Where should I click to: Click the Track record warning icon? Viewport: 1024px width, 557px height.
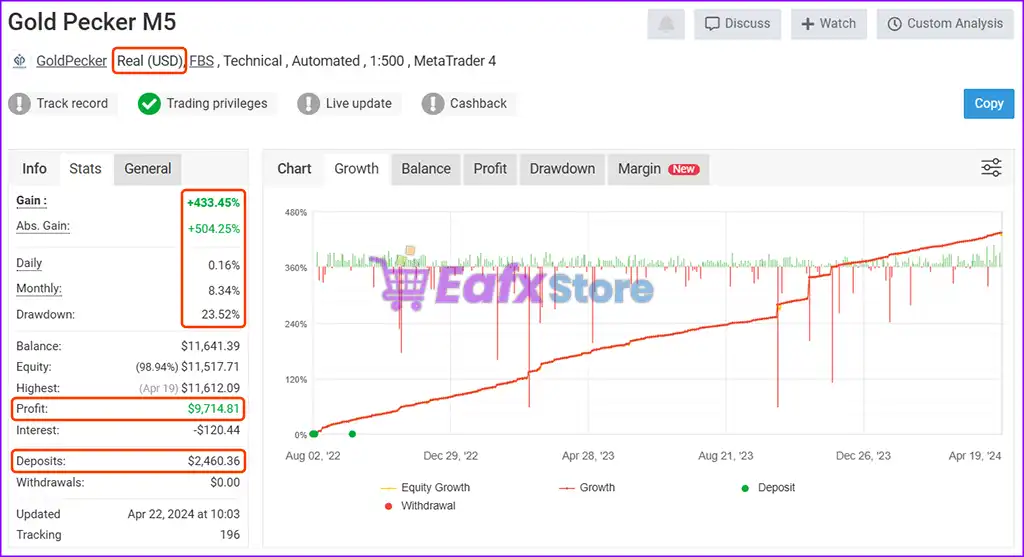20,103
